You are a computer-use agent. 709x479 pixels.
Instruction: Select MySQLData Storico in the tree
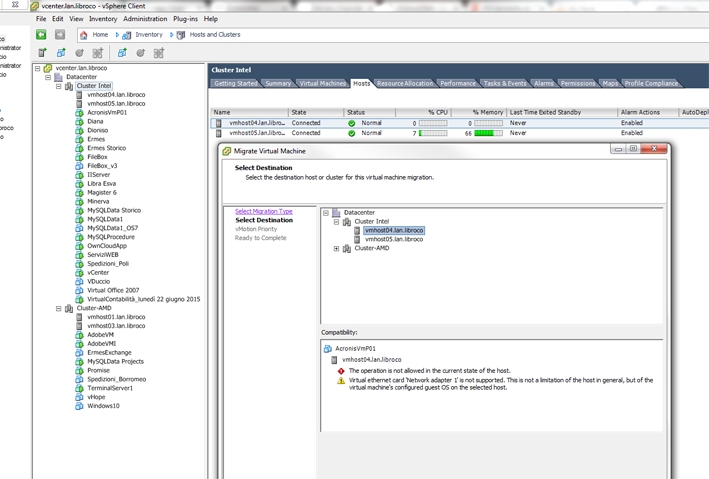click(114, 210)
